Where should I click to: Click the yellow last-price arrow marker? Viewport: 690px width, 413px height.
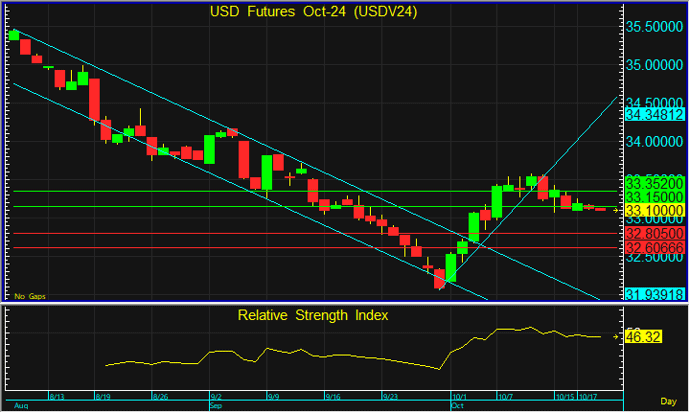click(614, 210)
